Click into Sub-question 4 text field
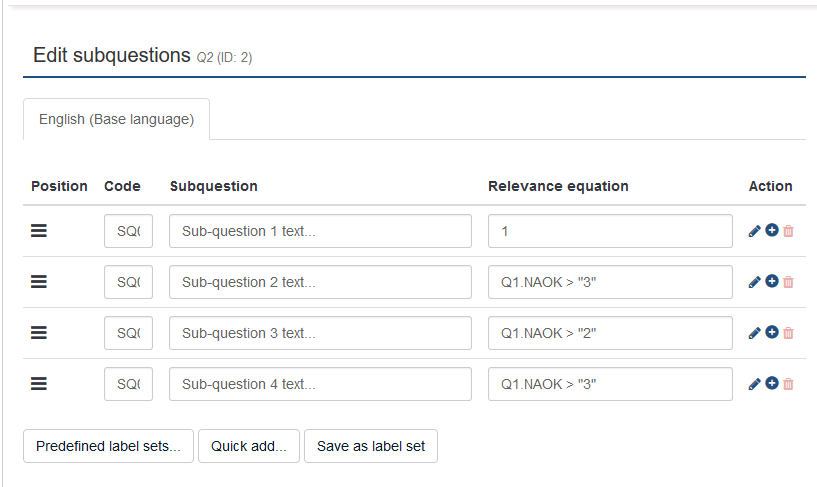 [320, 384]
